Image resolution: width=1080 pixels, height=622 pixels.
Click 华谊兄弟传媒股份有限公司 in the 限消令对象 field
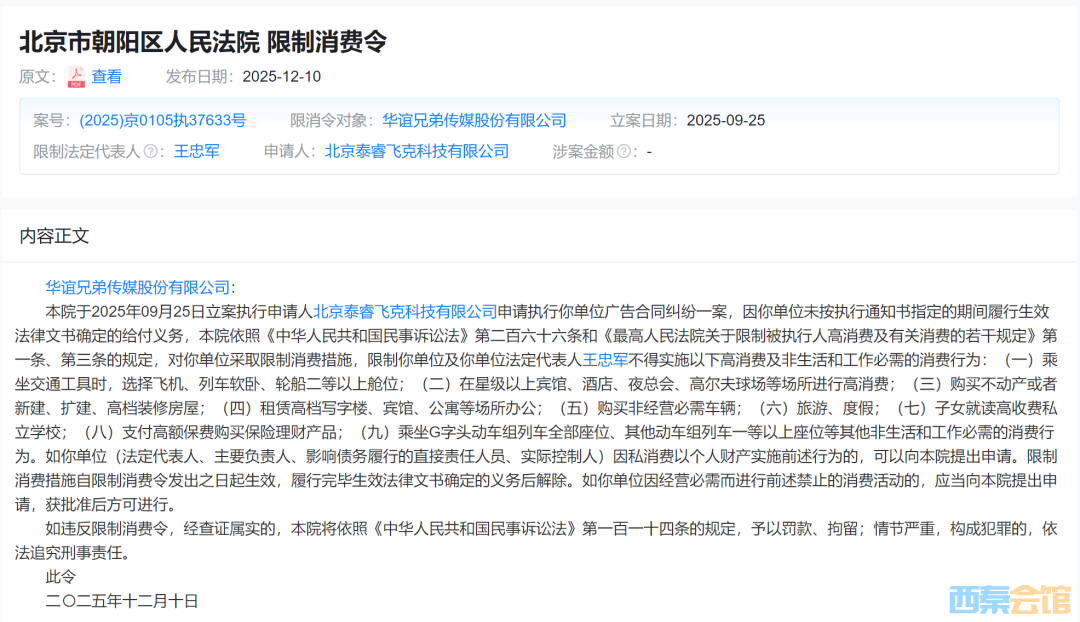click(474, 120)
